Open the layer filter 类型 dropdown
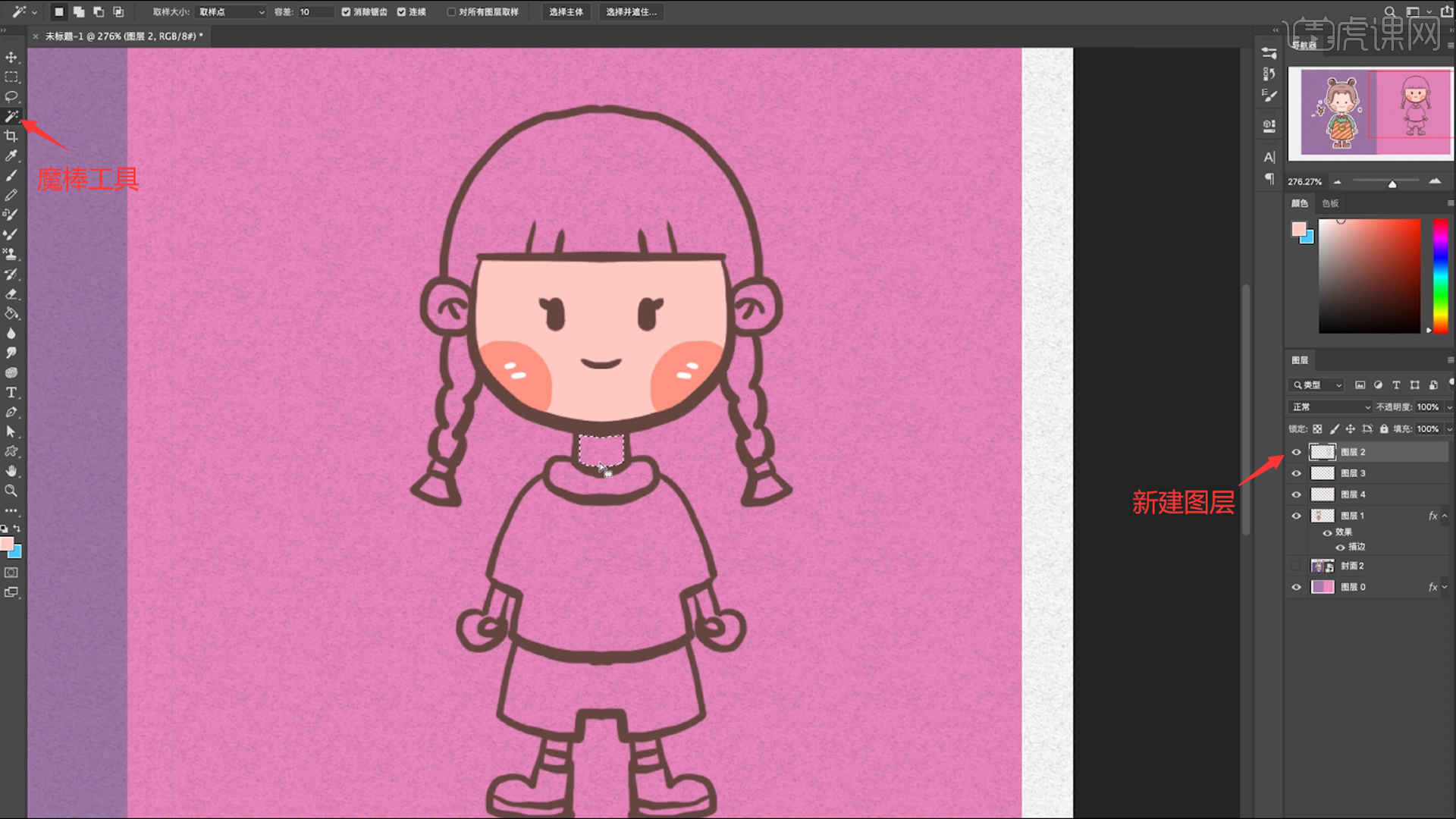 point(1316,385)
